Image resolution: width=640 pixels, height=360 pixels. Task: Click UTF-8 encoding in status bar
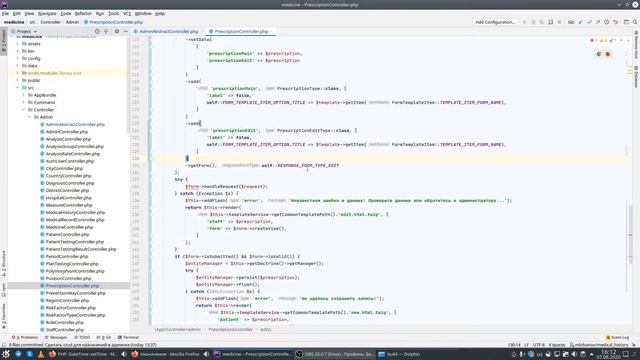coord(539,345)
